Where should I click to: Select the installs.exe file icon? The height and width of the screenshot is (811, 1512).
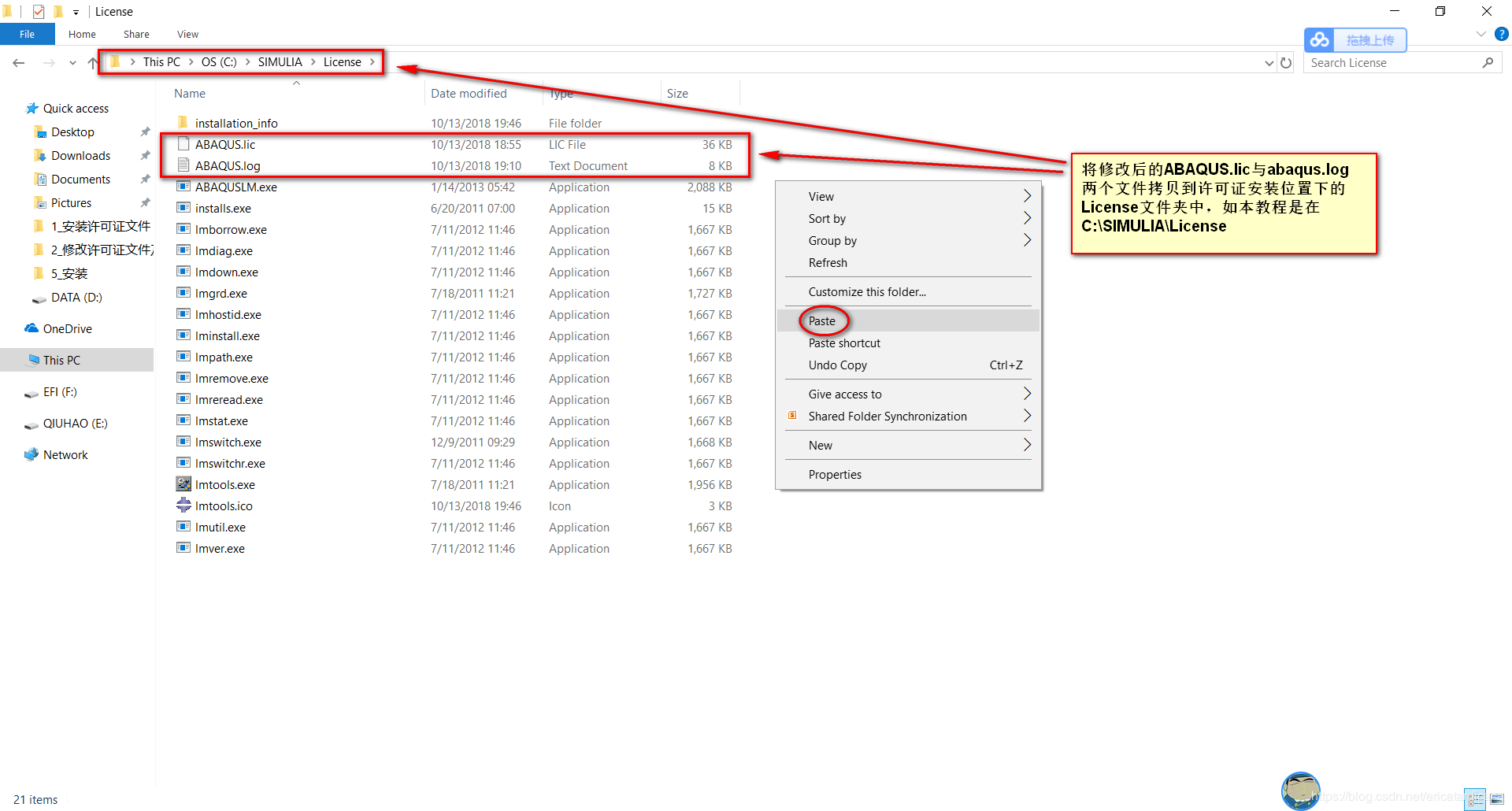[183, 208]
